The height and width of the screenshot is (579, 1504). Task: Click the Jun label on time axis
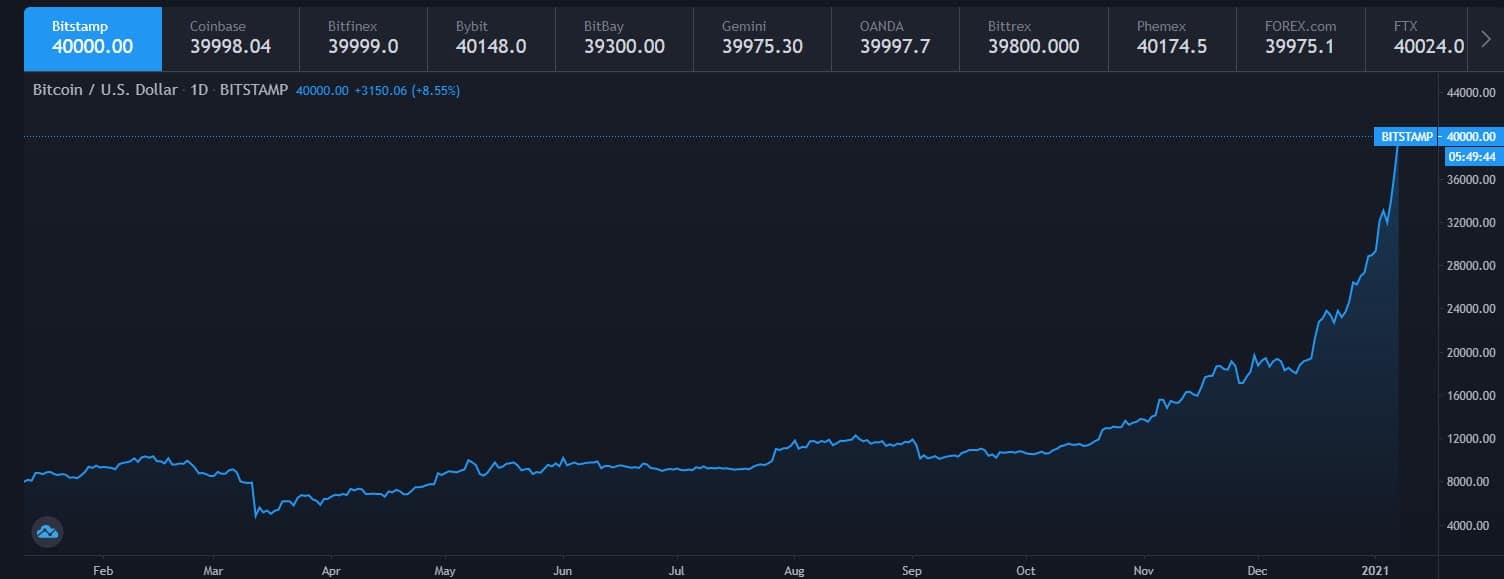[x=562, y=569]
